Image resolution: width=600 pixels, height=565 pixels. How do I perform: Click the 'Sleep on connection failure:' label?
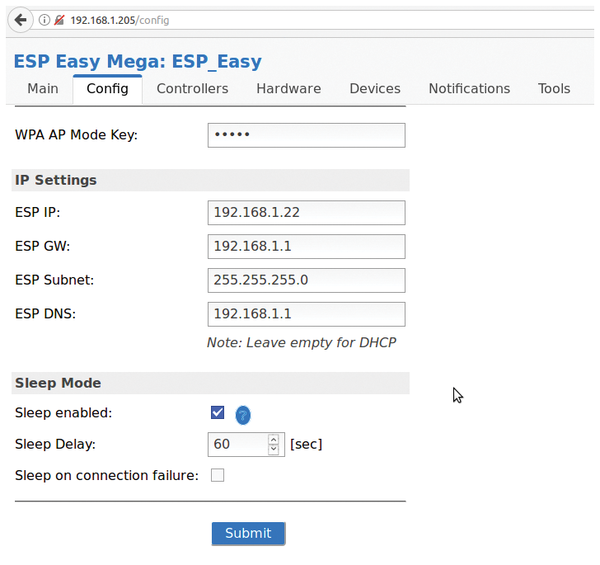point(107,475)
